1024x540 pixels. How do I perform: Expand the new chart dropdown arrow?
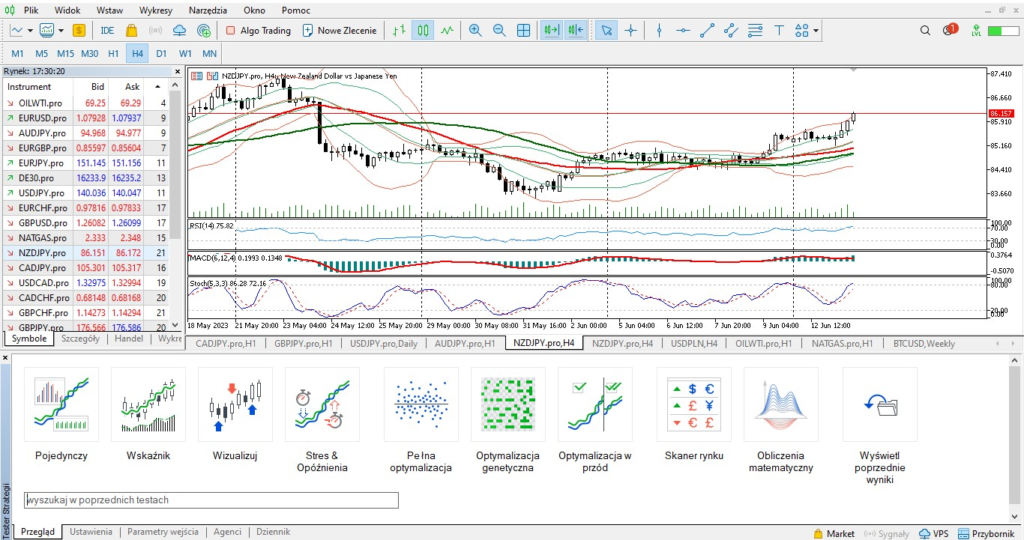pyautogui.click(x=30, y=30)
